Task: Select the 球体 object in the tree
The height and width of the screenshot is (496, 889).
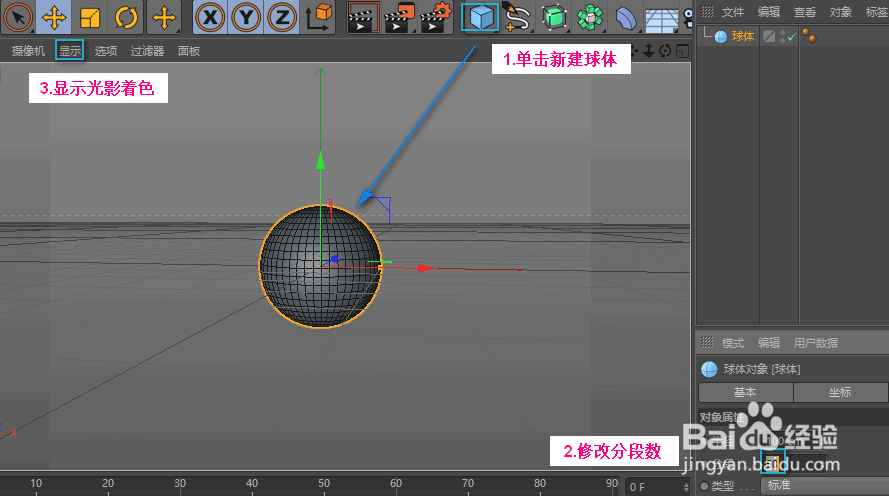Action: pyautogui.click(x=743, y=36)
